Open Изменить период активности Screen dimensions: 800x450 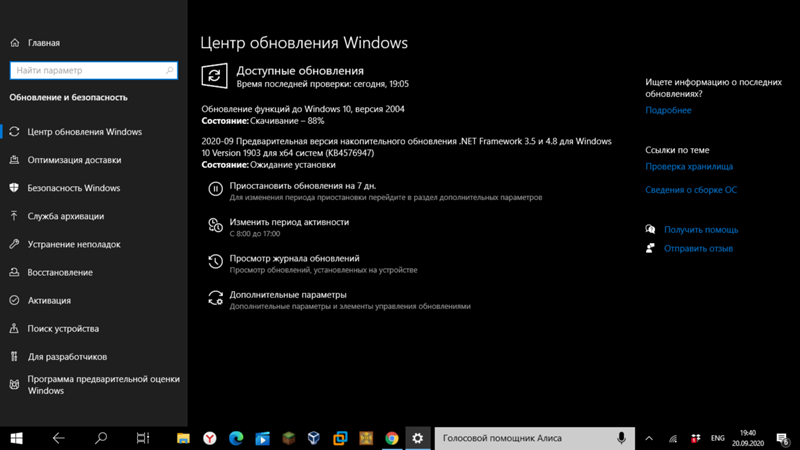tap(289, 222)
